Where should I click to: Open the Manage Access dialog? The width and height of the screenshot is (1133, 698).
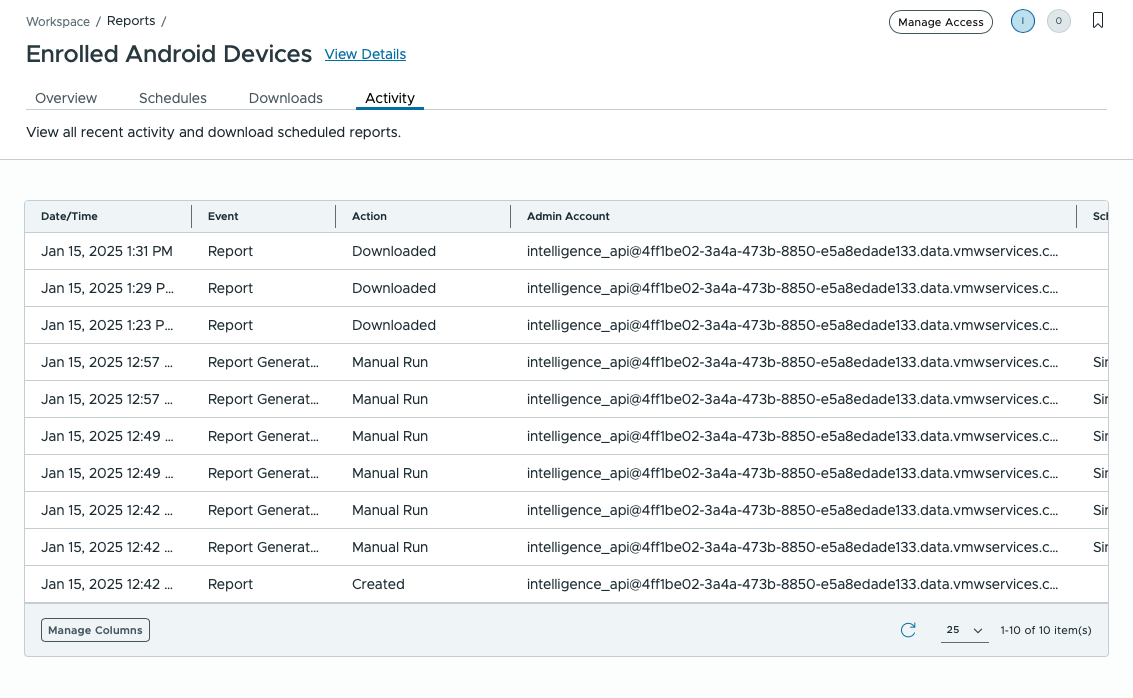pos(940,21)
